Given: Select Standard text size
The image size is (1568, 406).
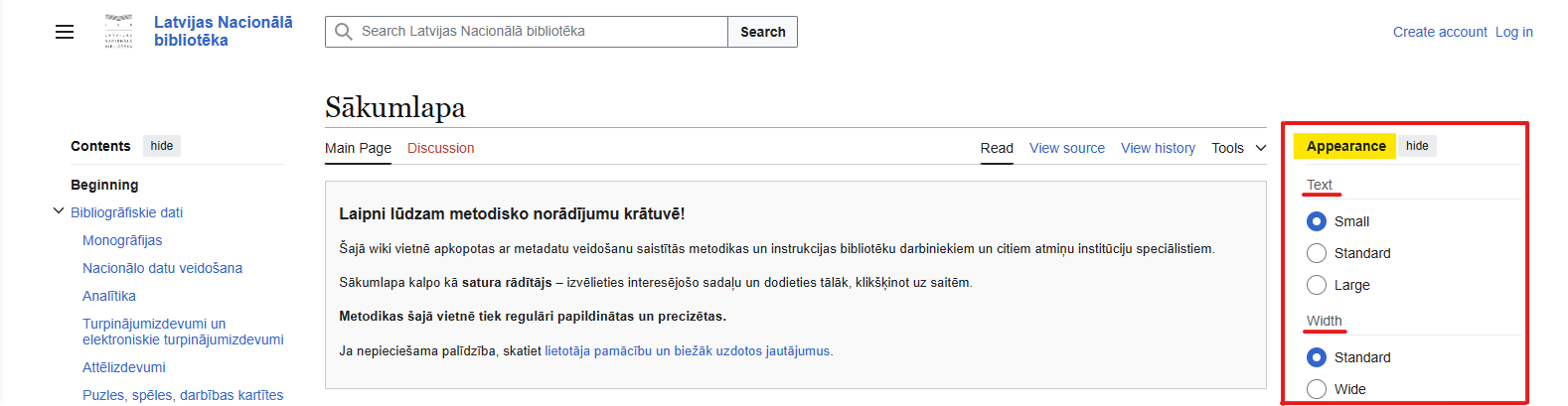Looking at the screenshot, I should pos(1317,253).
